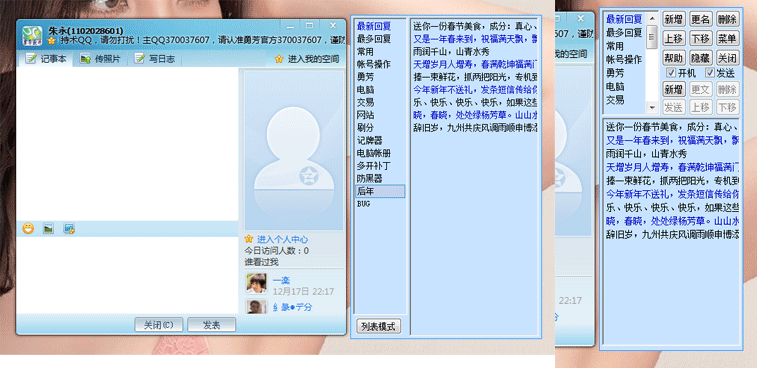
Task: Click the up arrow on the category list scrollbar
Action: click(x=652, y=18)
